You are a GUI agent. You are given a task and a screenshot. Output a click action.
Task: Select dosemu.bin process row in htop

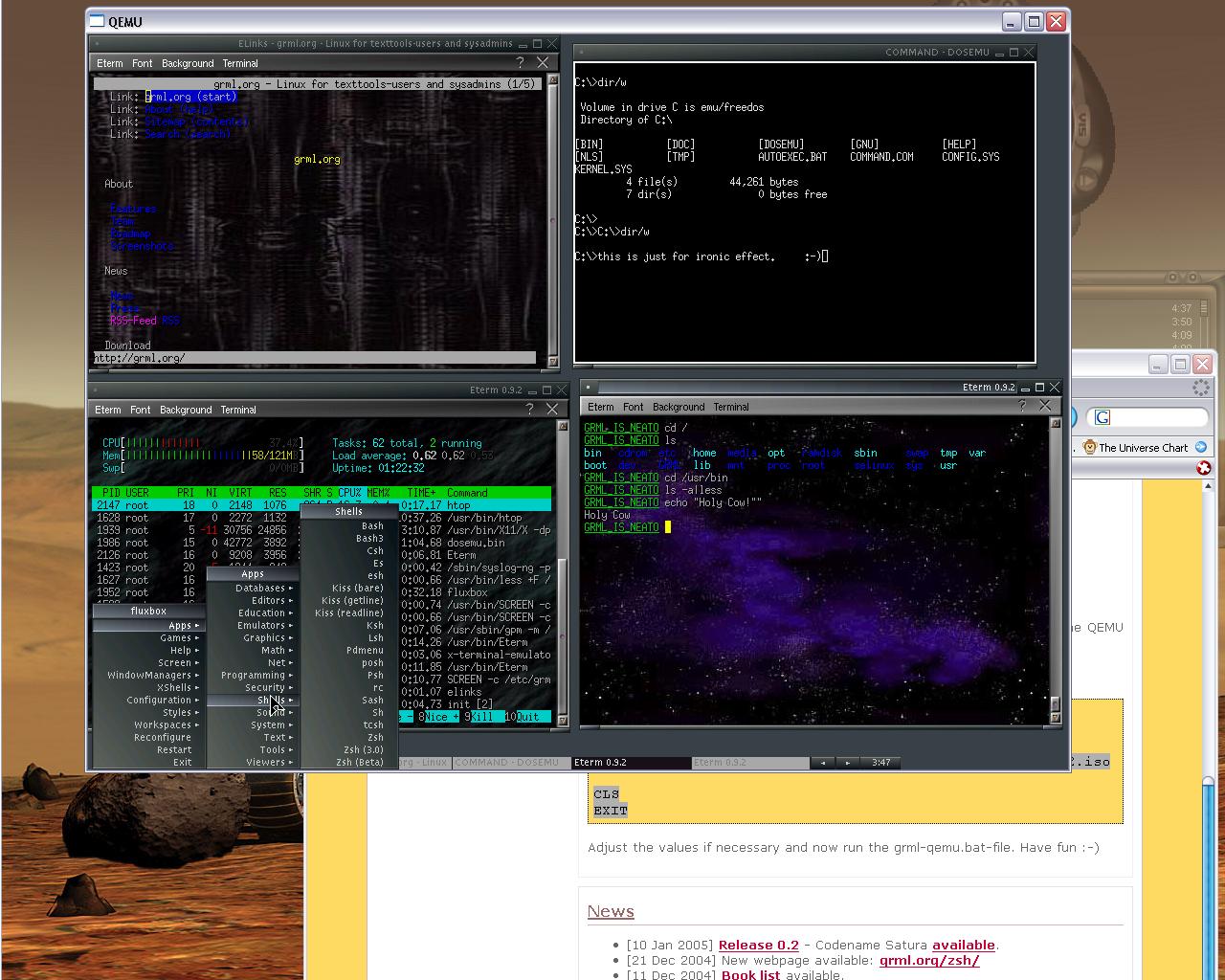click(322, 543)
